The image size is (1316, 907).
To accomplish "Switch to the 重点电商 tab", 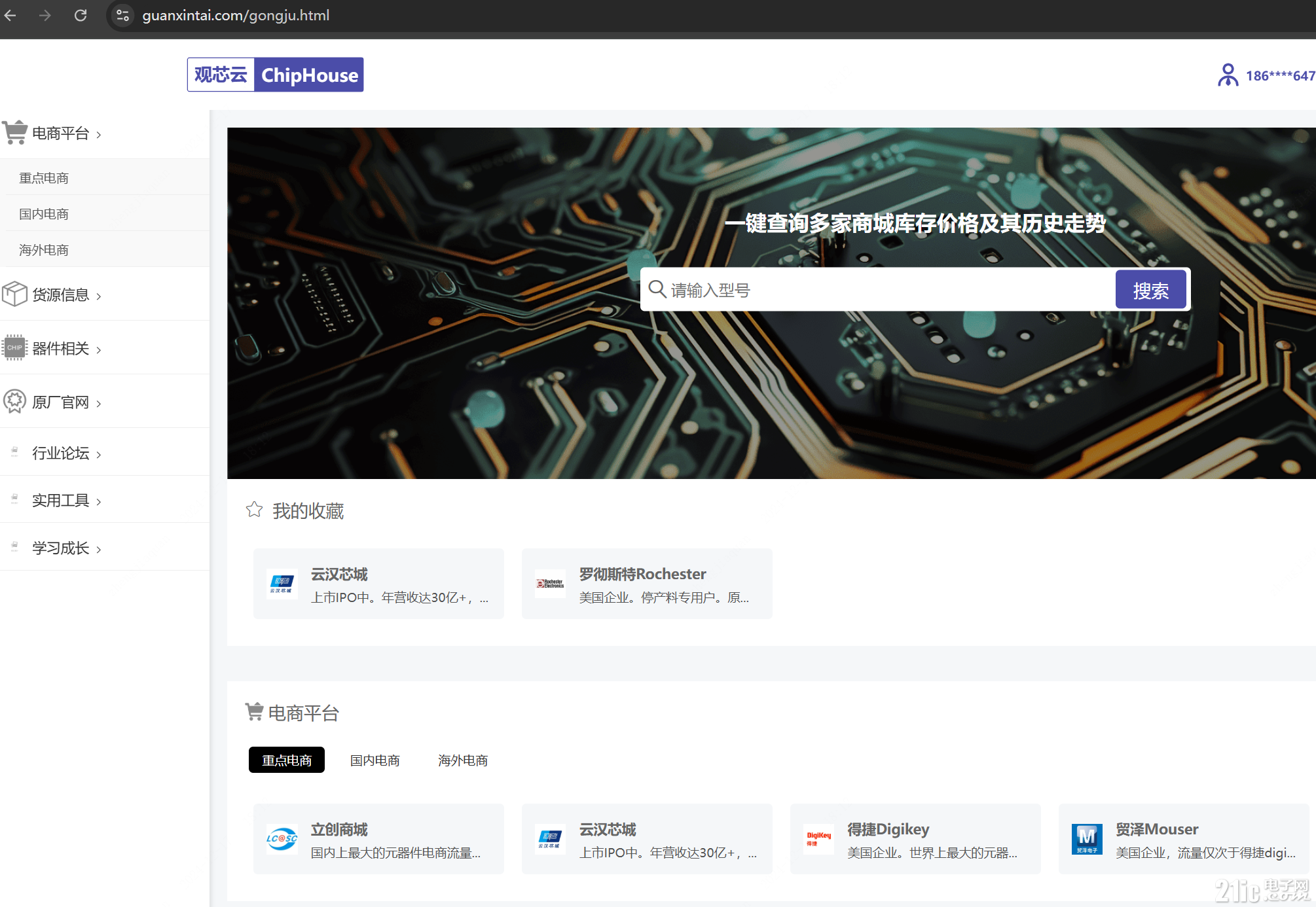I will coord(287,760).
